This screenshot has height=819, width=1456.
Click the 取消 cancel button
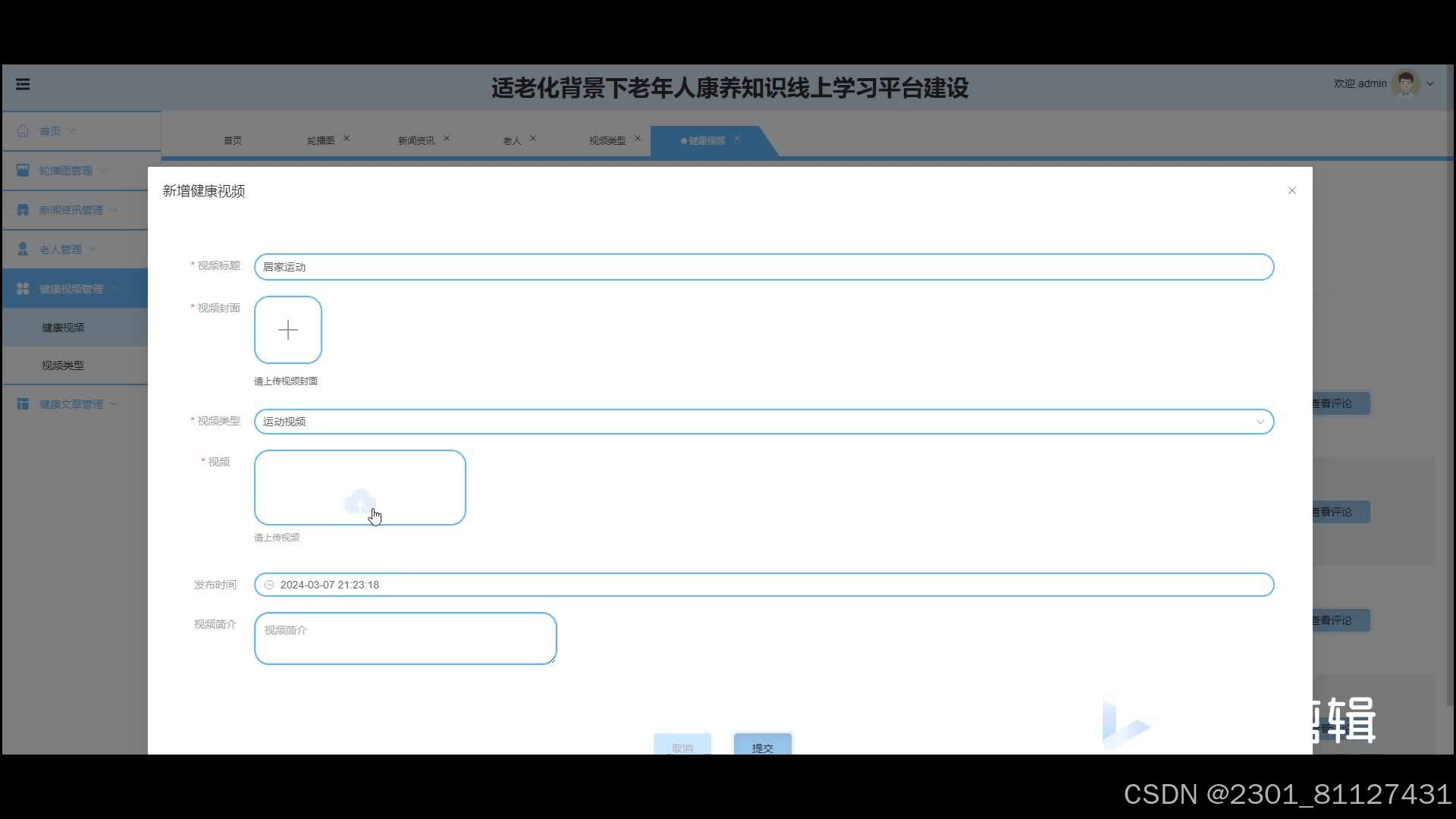click(x=682, y=746)
